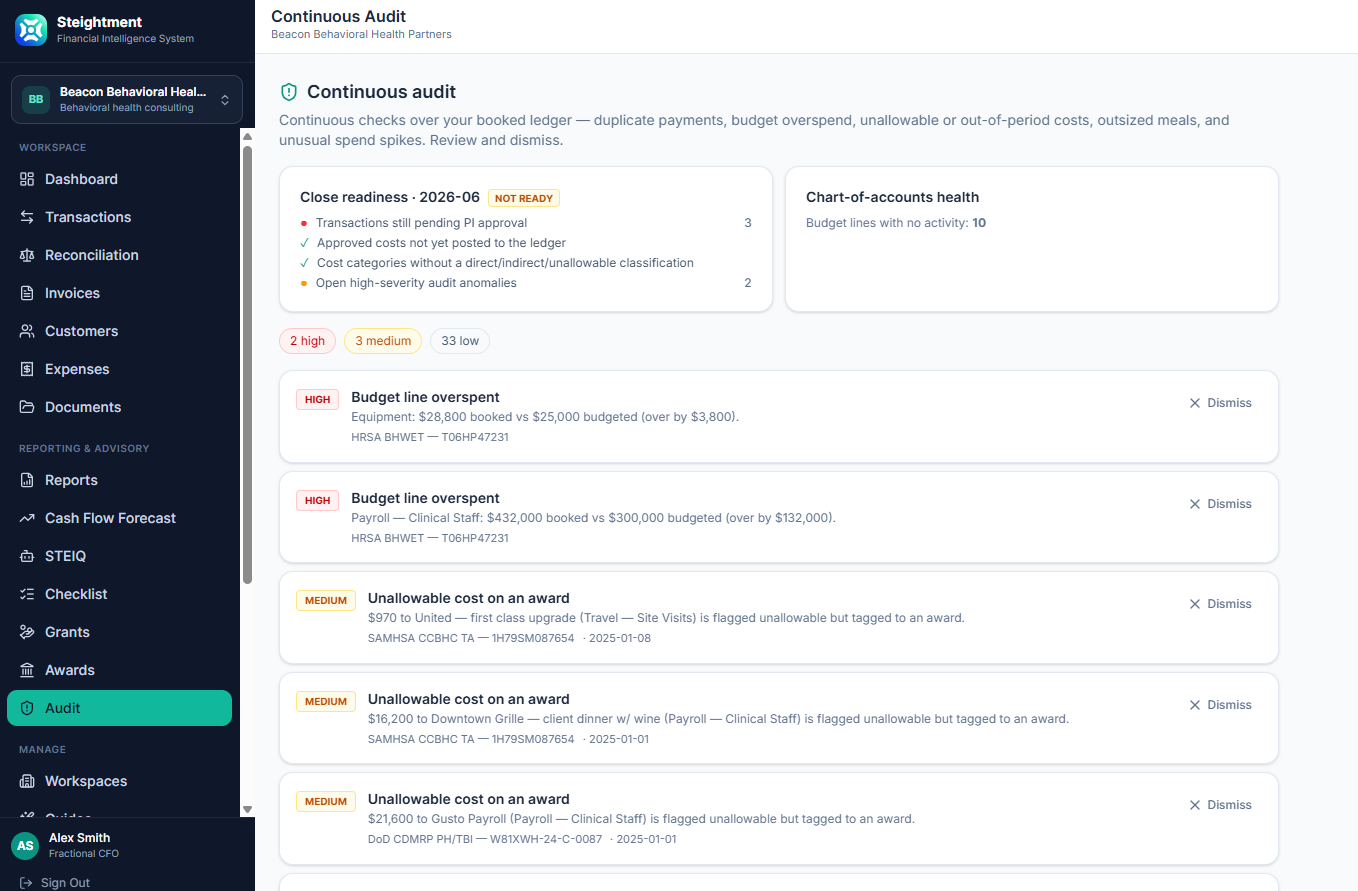Select the Awards menu item
This screenshot has width=1358, height=891.
[119, 670]
